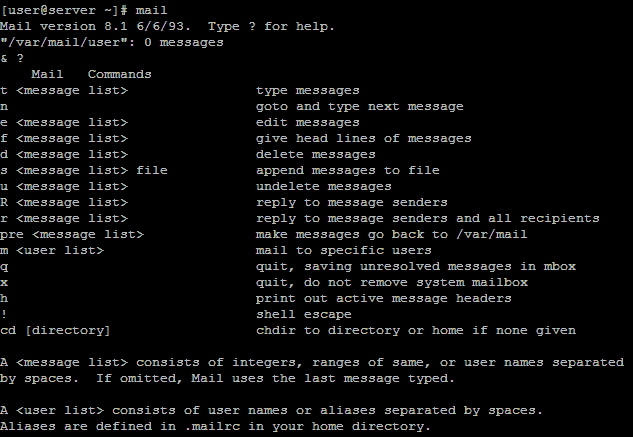Click the "shell escape" description
This screenshot has width=633, height=437.
(x=303, y=314)
